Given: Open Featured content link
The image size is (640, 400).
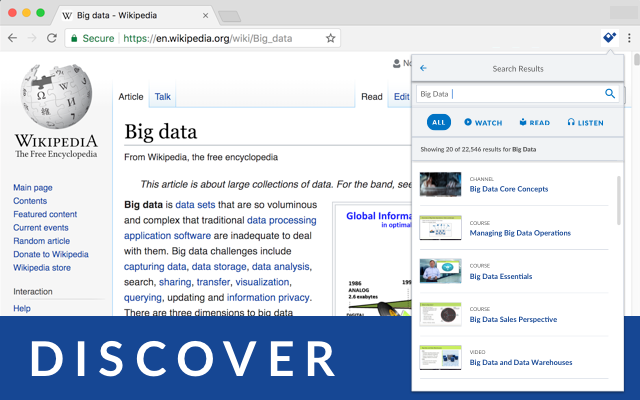Looking at the screenshot, I should pyautogui.click(x=45, y=214).
